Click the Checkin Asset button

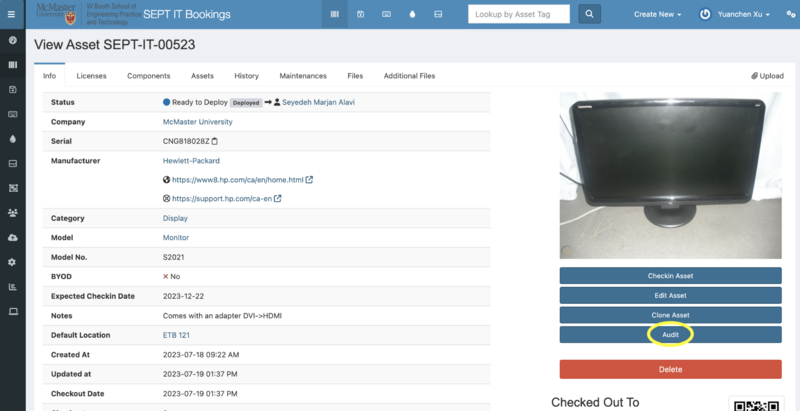670,275
